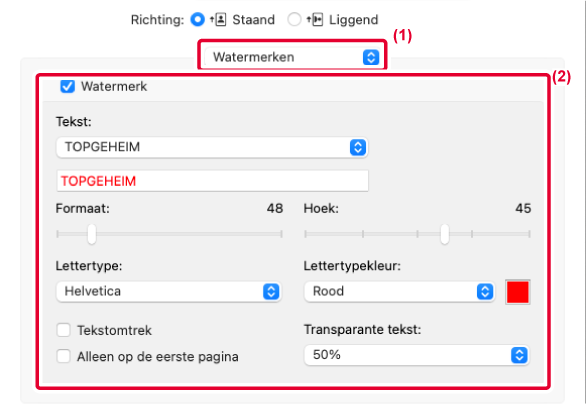Enable the Tekstomtrek checkbox
The image size is (586, 404).
tap(64, 330)
